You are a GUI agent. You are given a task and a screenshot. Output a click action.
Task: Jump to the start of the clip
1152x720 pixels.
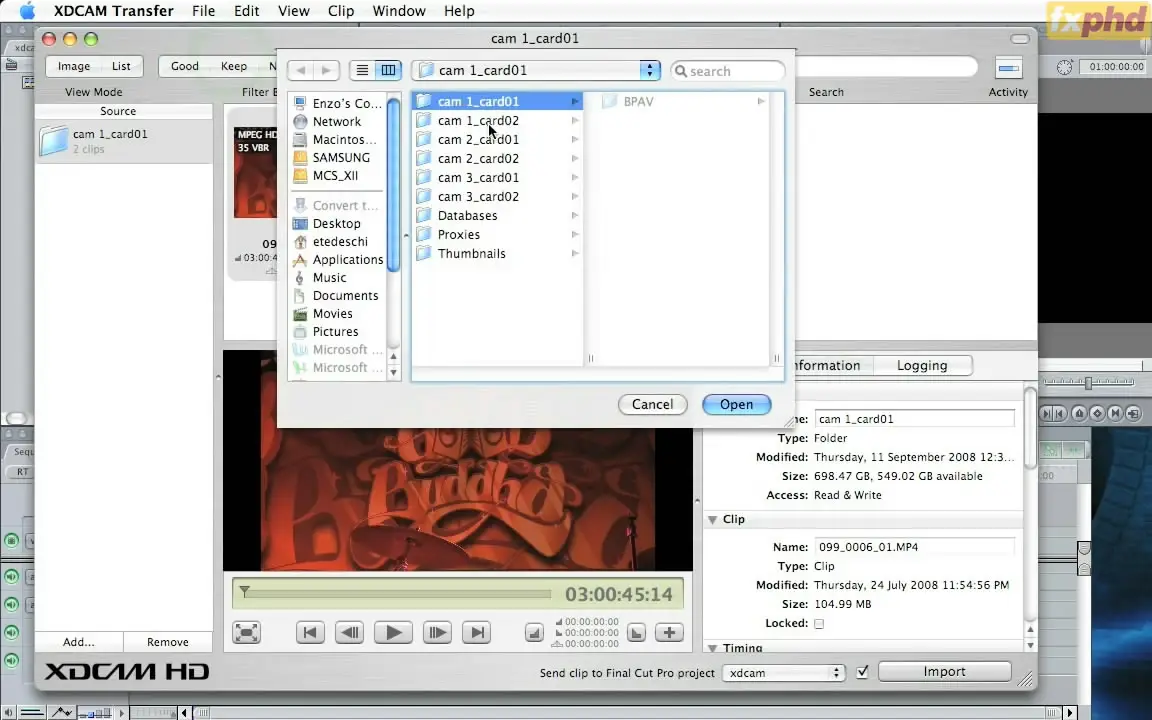pos(310,633)
